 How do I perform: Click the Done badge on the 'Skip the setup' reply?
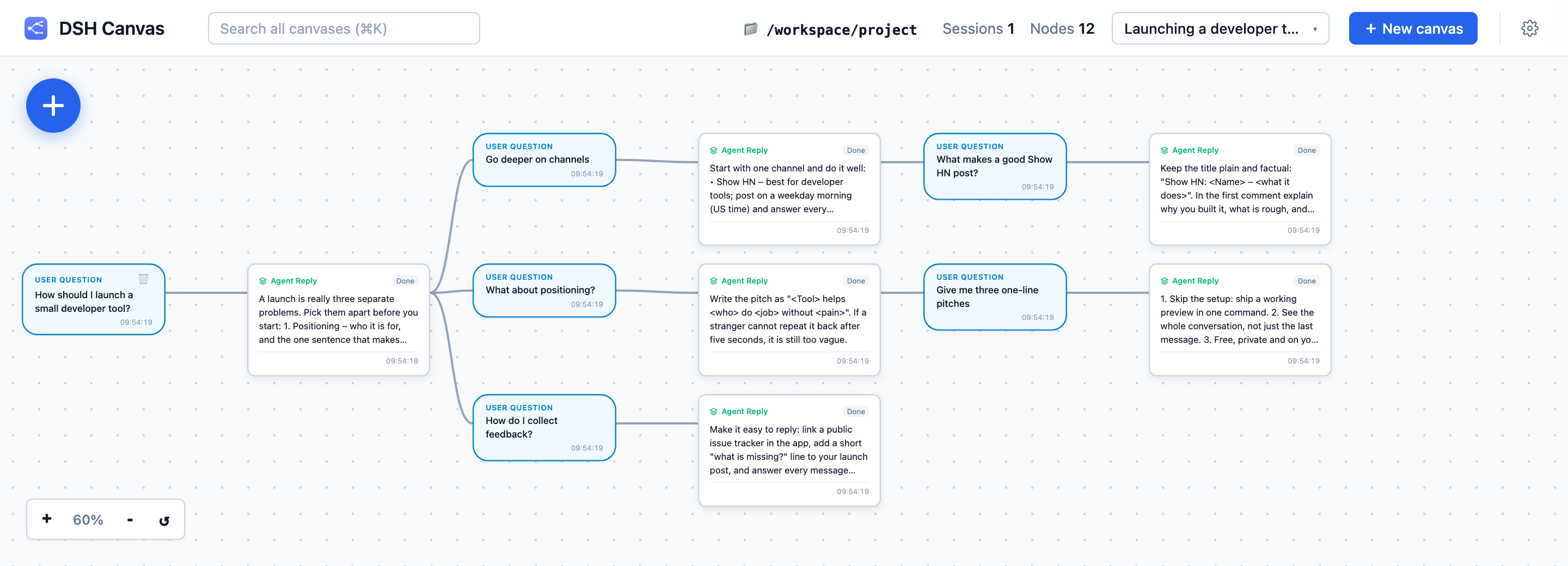(x=1306, y=281)
